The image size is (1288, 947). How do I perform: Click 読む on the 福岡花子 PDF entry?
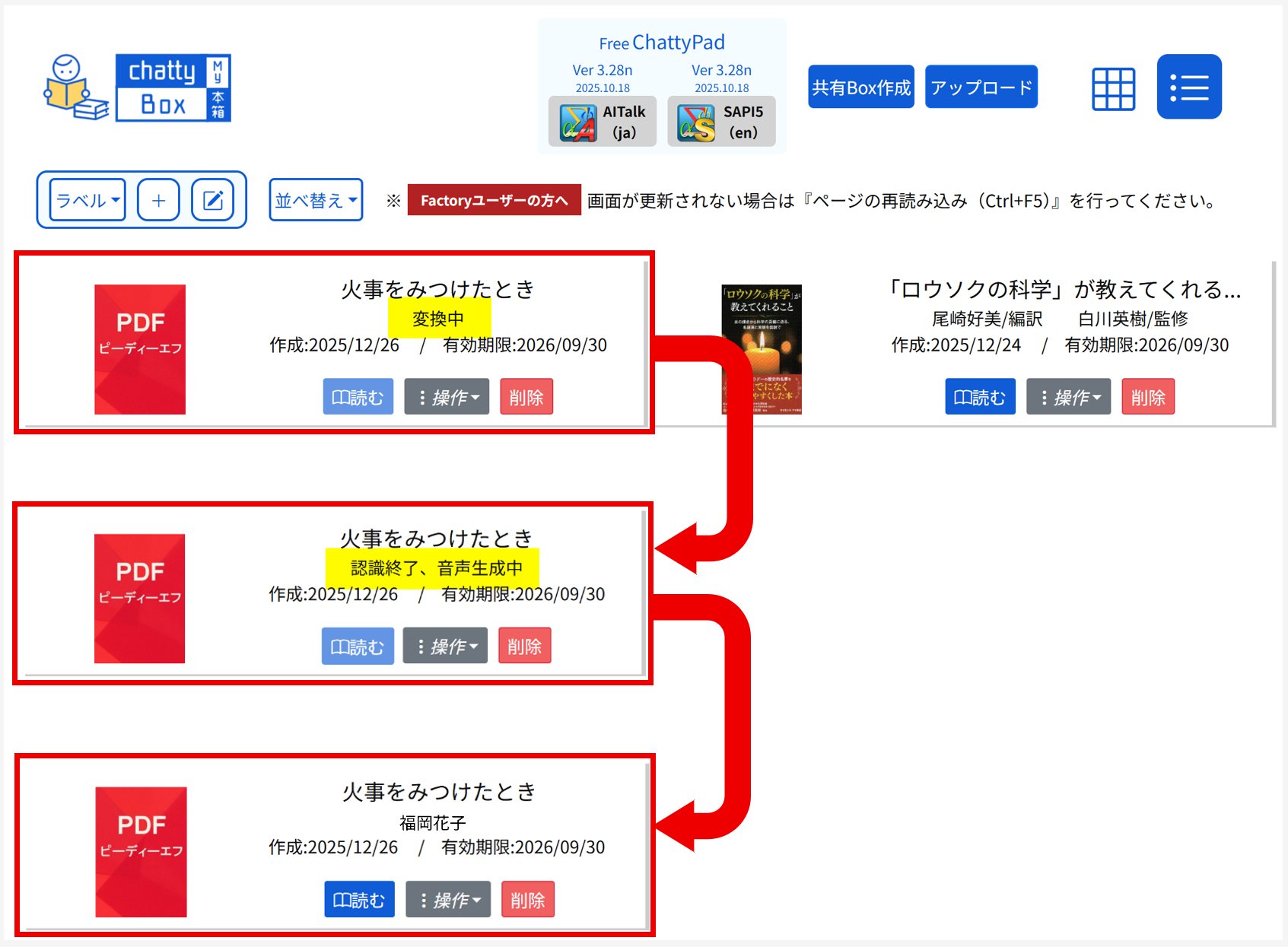point(359,900)
